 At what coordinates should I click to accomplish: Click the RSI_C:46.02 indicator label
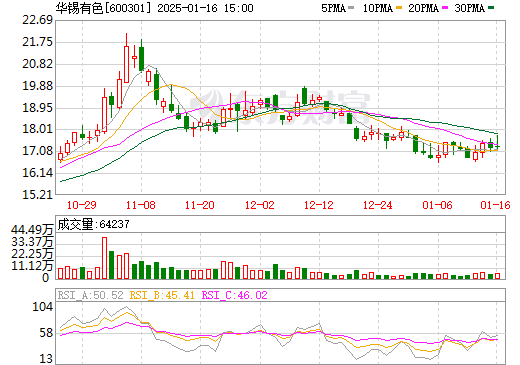pos(235,295)
